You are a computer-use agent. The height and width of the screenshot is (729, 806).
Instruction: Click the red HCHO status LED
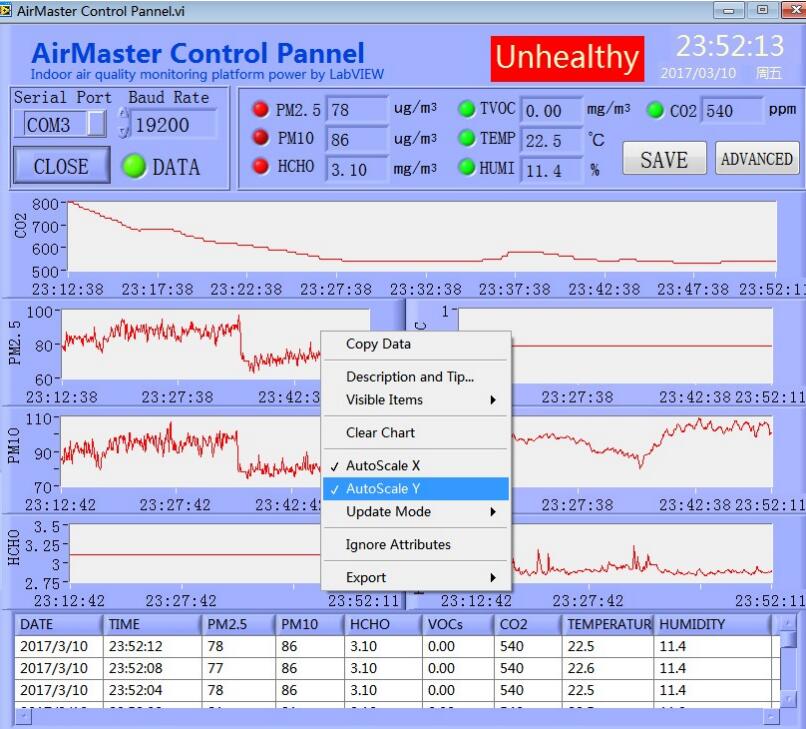[261, 166]
